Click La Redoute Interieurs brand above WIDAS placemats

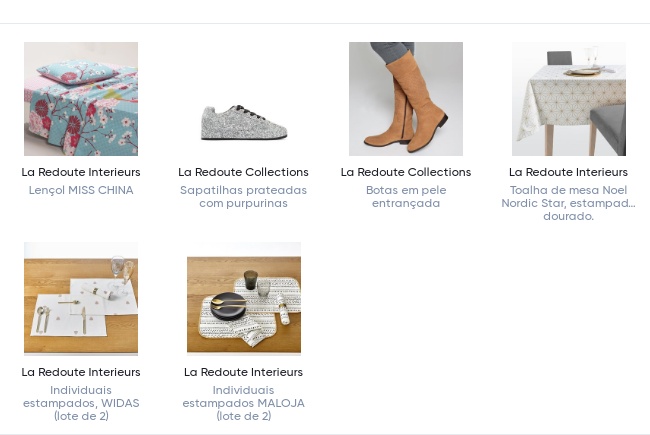[81, 372]
